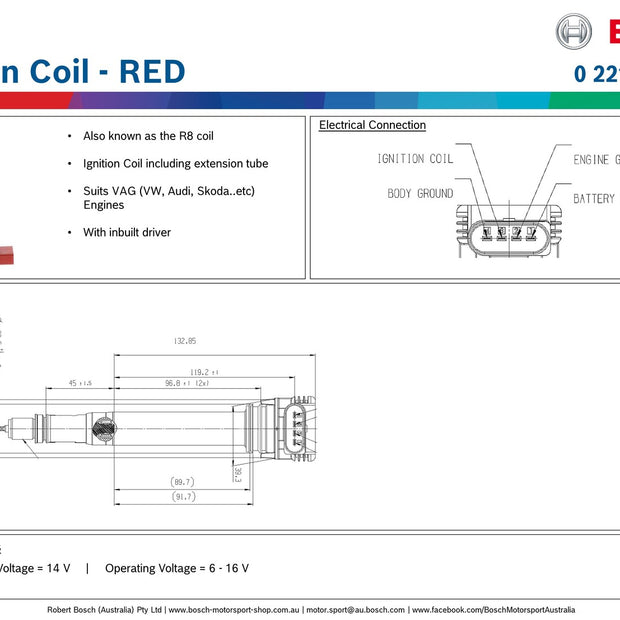Open the facebook.com/BoschMotorsportAustralia link

tap(493, 610)
